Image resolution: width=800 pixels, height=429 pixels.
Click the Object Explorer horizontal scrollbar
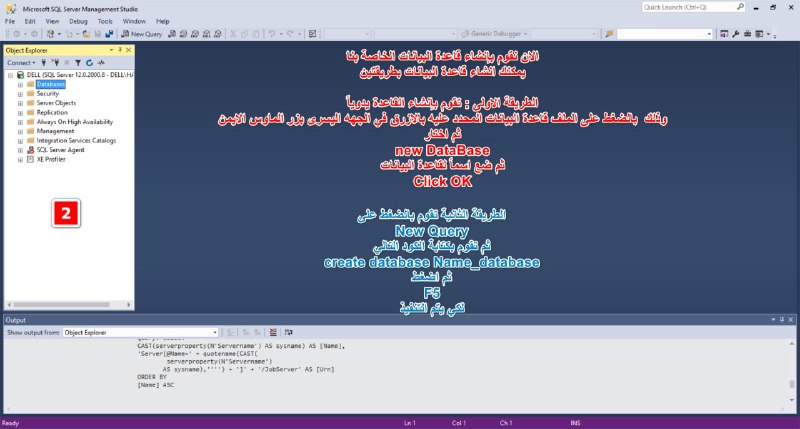(x=62, y=305)
